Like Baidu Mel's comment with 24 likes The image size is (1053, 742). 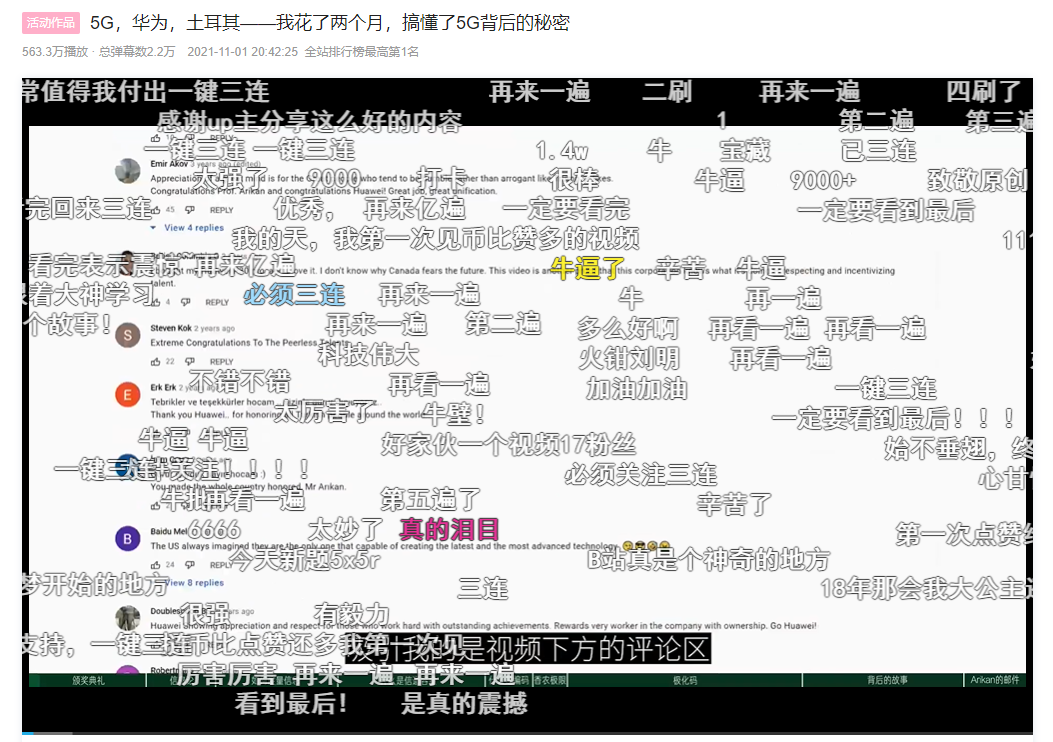(156, 565)
